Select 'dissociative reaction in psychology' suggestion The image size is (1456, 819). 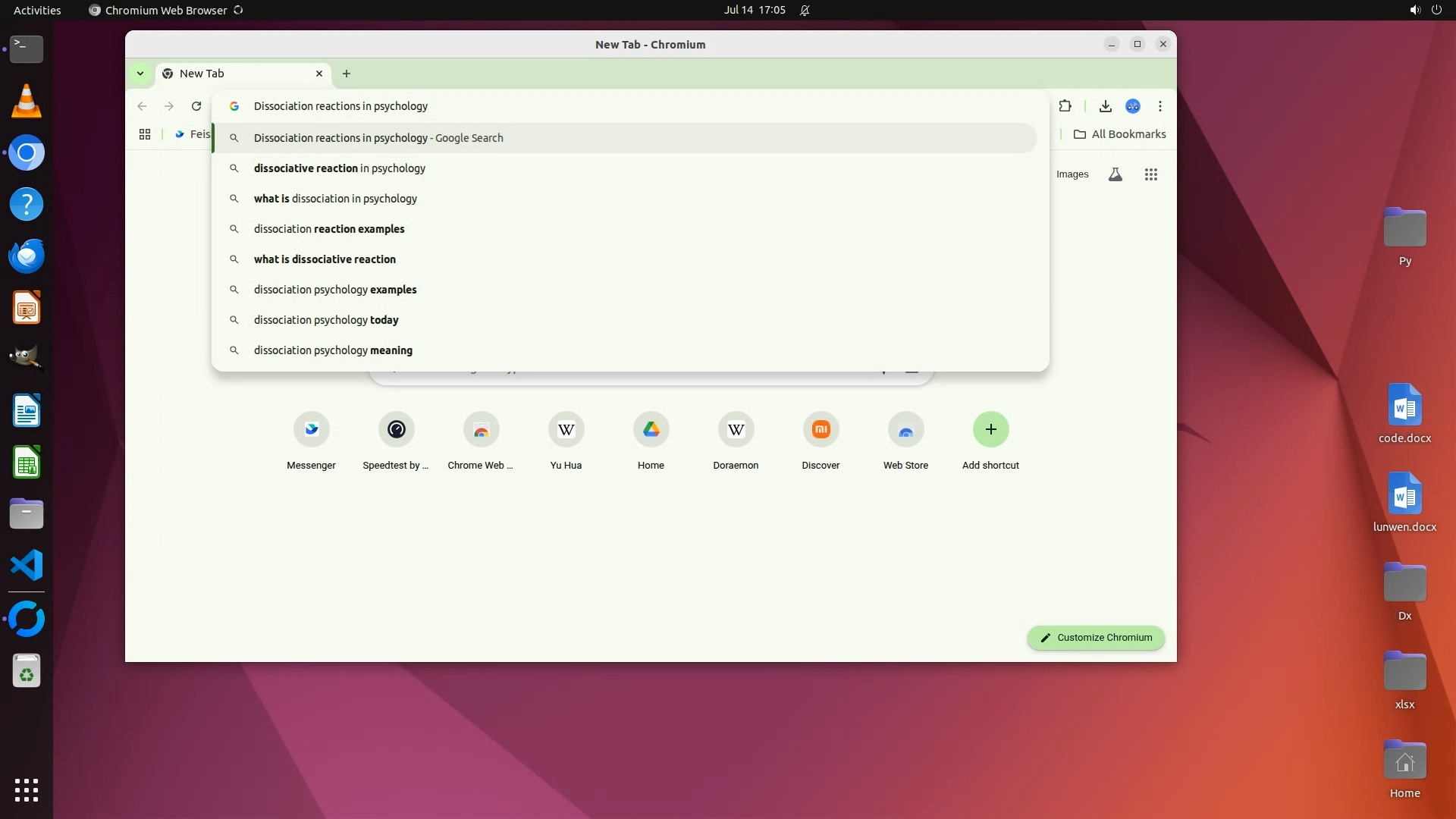coord(340,168)
